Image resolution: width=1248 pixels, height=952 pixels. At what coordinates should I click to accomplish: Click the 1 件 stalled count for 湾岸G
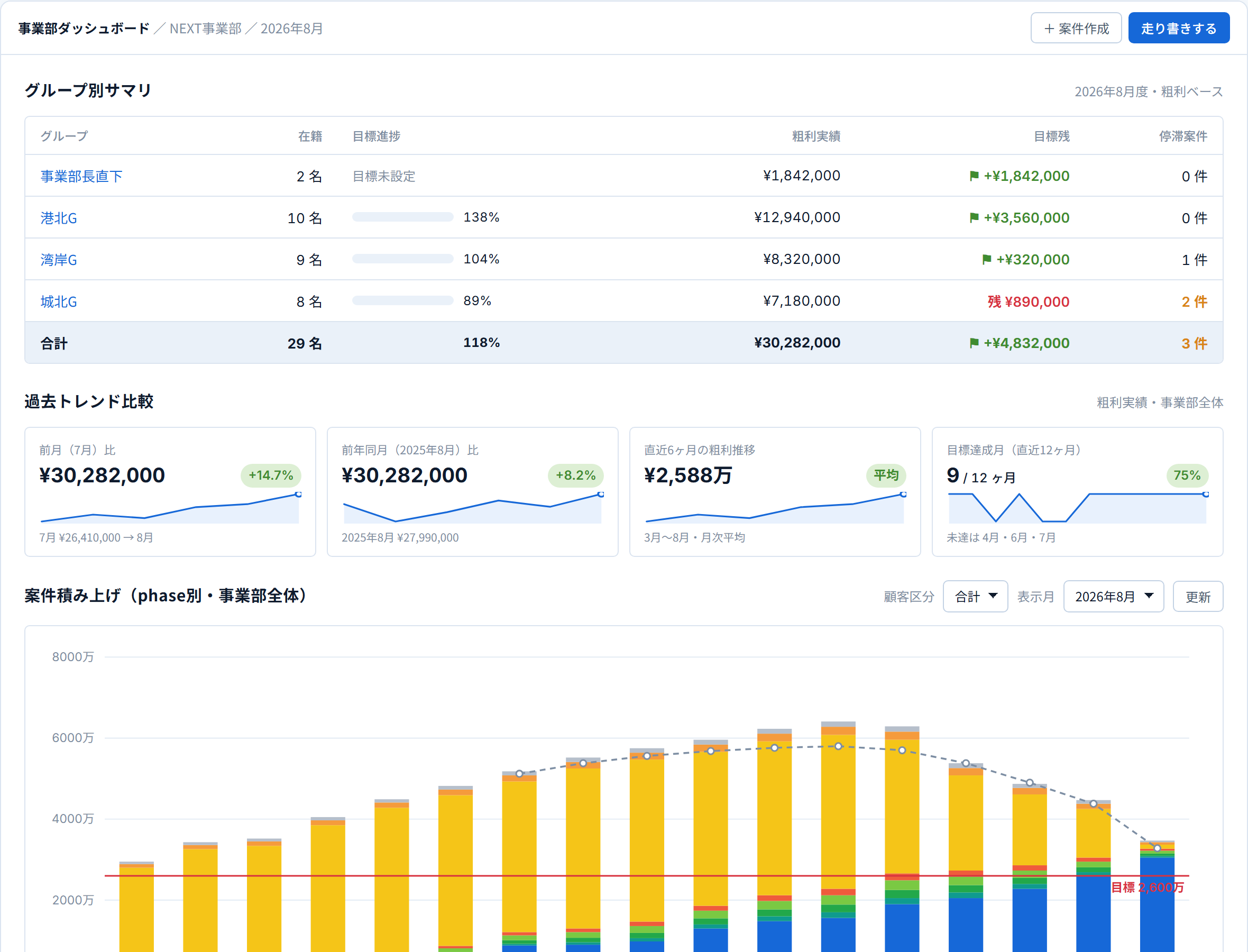tap(1194, 260)
